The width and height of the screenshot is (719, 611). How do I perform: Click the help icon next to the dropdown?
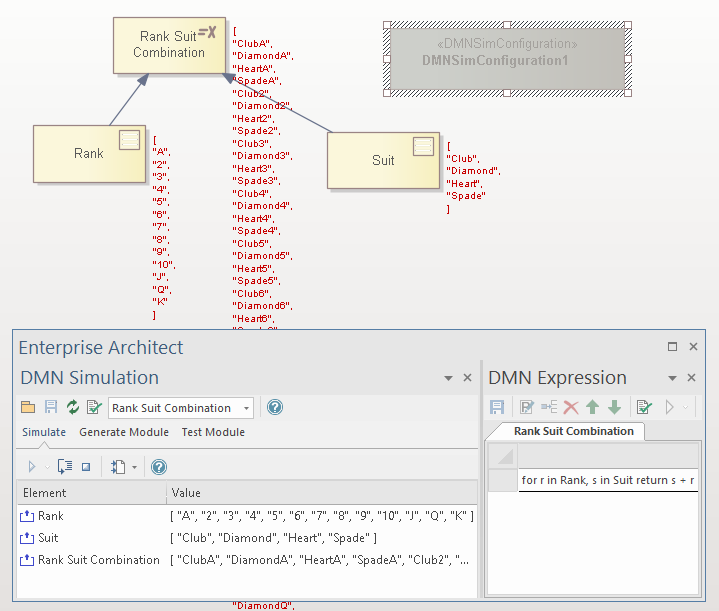(x=275, y=407)
